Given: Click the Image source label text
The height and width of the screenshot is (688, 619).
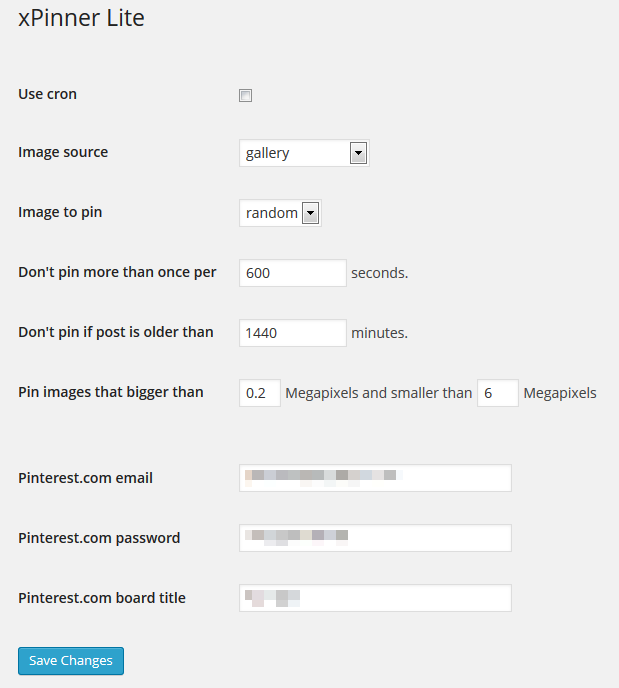Looking at the screenshot, I should coord(63,152).
